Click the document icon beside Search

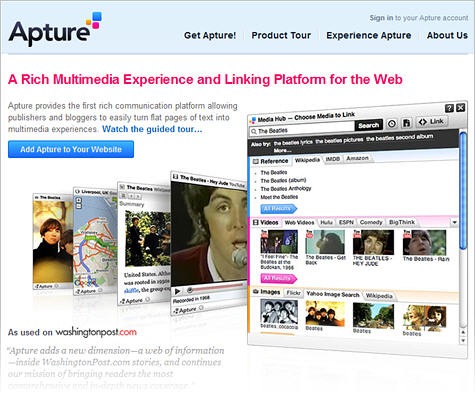[x=406, y=123]
